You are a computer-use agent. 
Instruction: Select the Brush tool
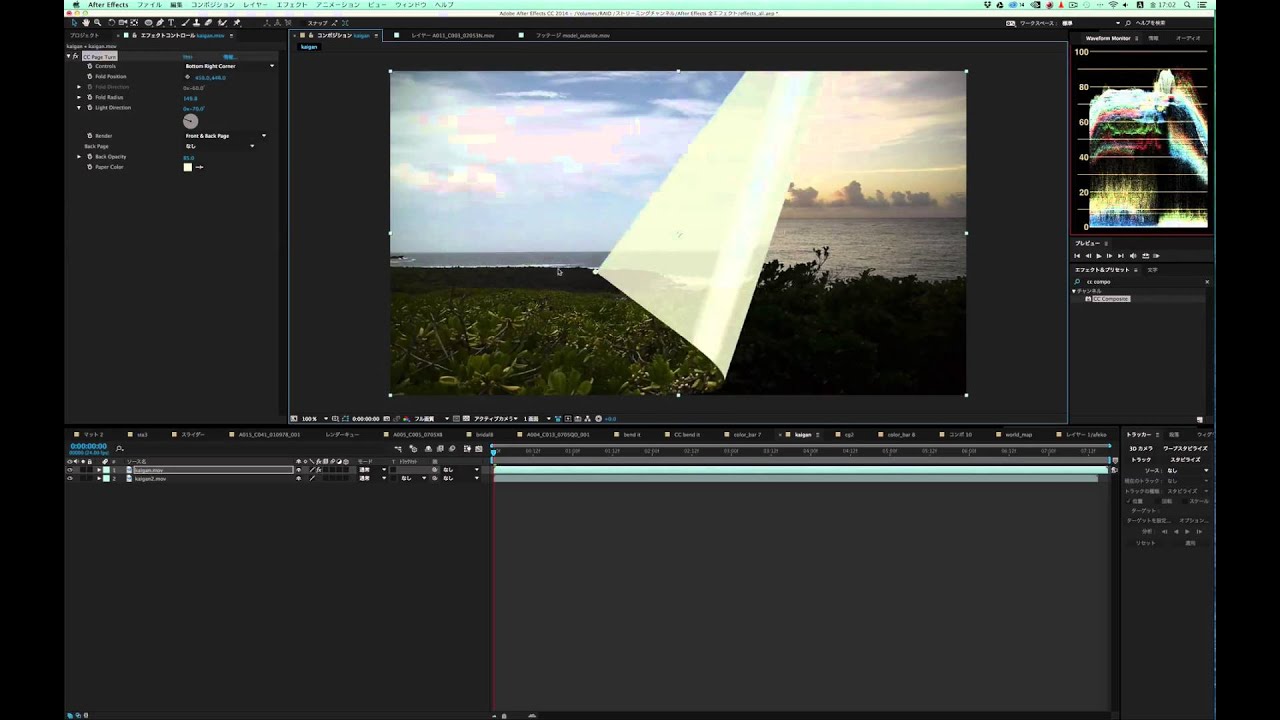pyautogui.click(x=185, y=22)
